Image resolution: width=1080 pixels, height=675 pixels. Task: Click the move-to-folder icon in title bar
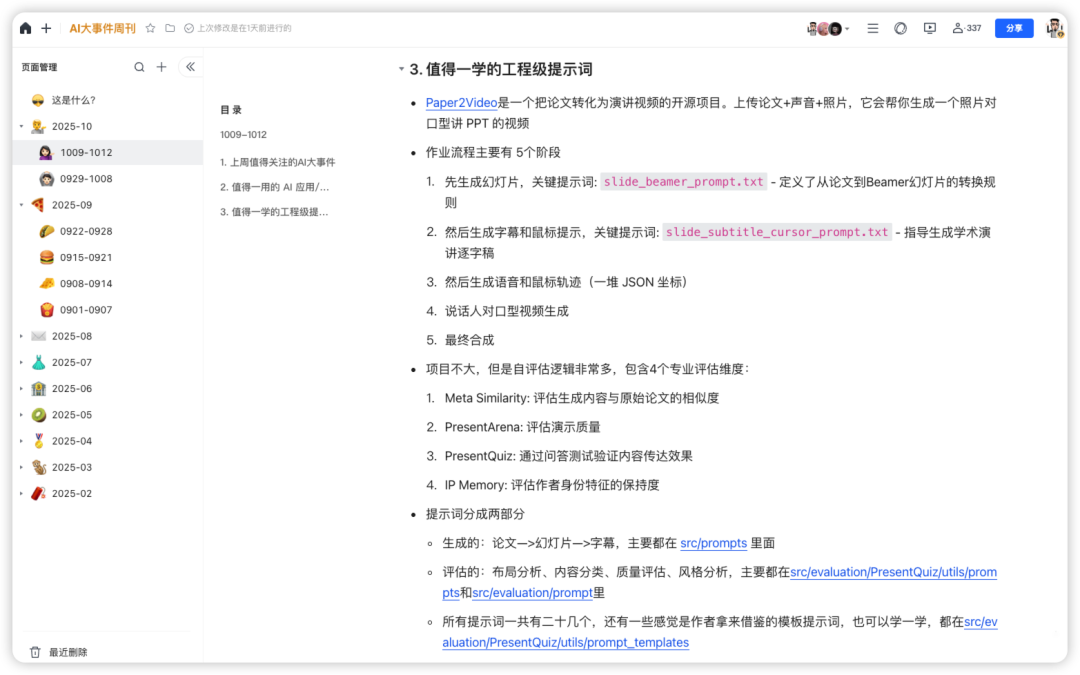170,28
